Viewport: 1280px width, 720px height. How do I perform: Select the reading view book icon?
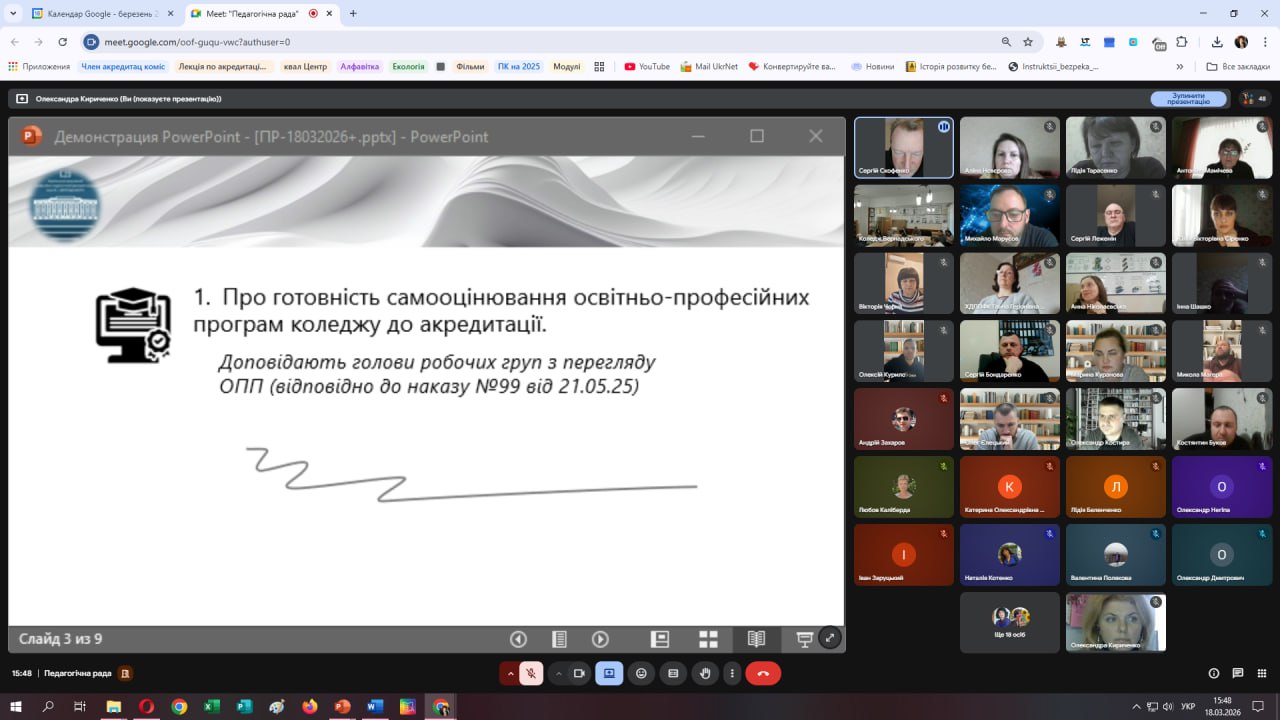pyautogui.click(x=756, y=639)
